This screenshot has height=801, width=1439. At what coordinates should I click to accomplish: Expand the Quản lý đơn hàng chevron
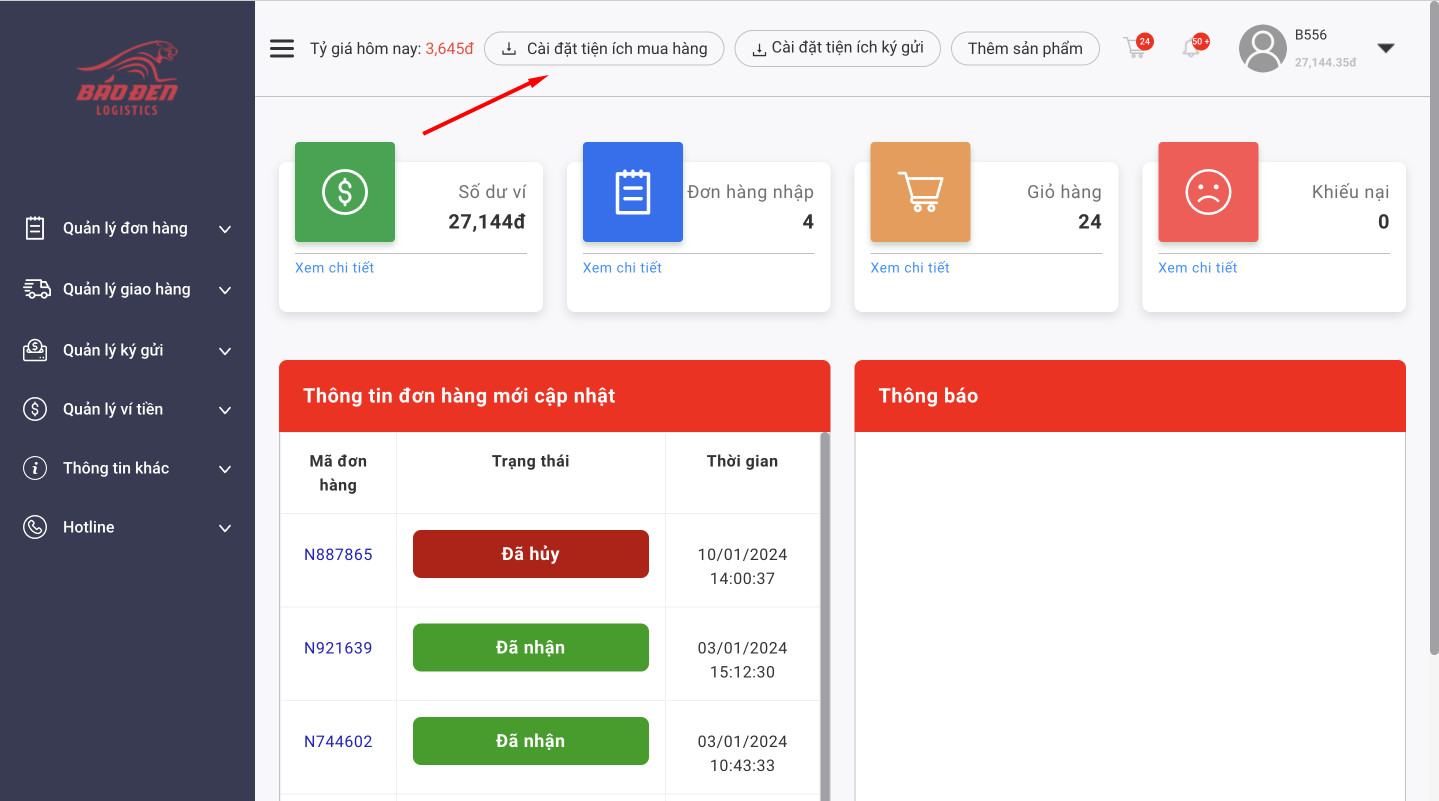coord(225,230)
